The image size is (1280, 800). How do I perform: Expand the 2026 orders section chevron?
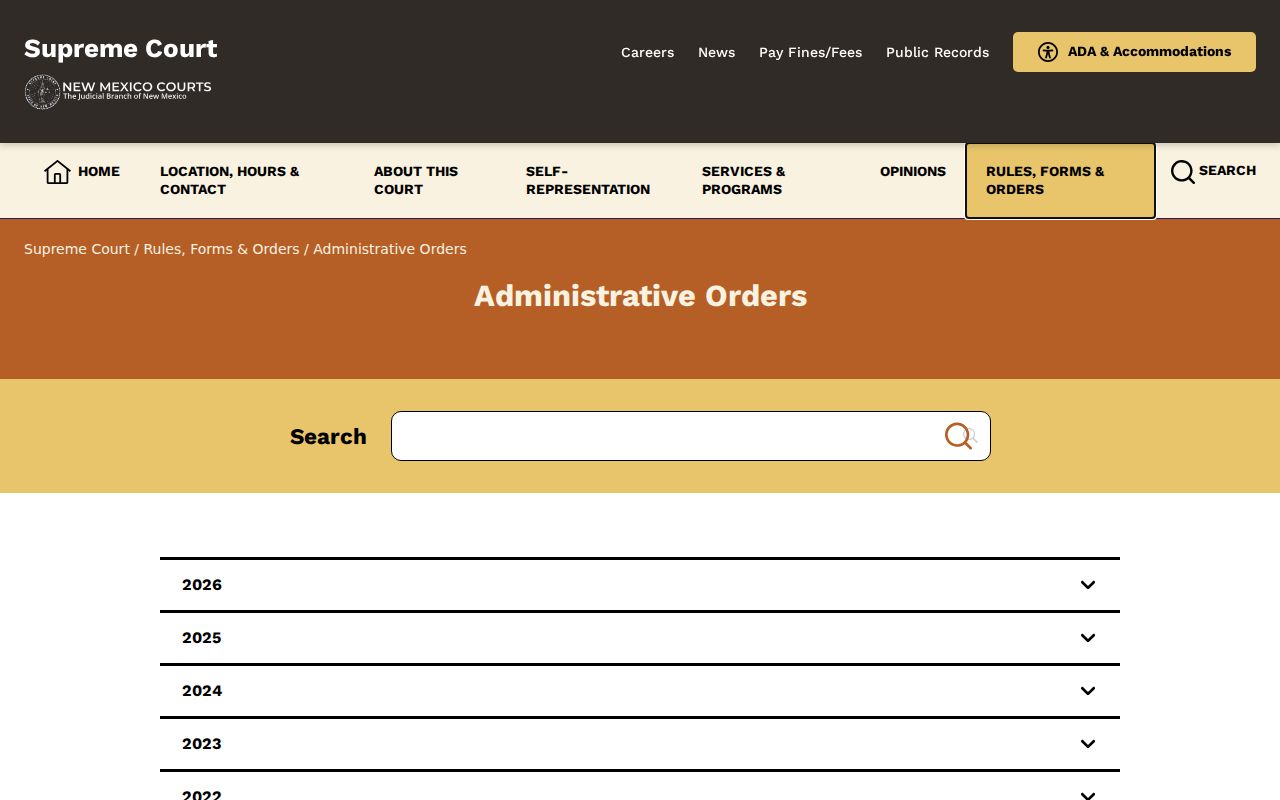tap(1088, 585)
